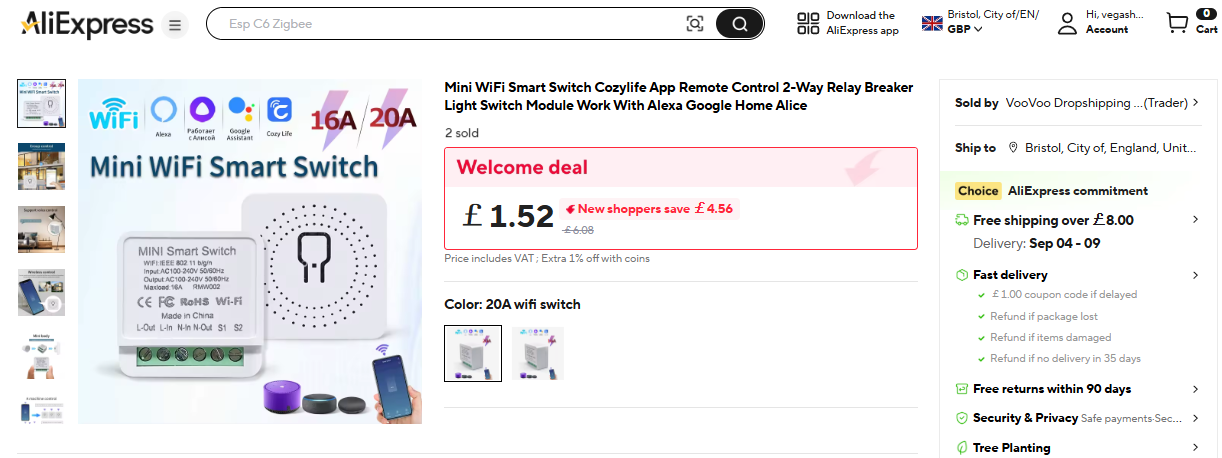Click the UK flag region icon
The image size is (1222, 458).
coord(932,23)
